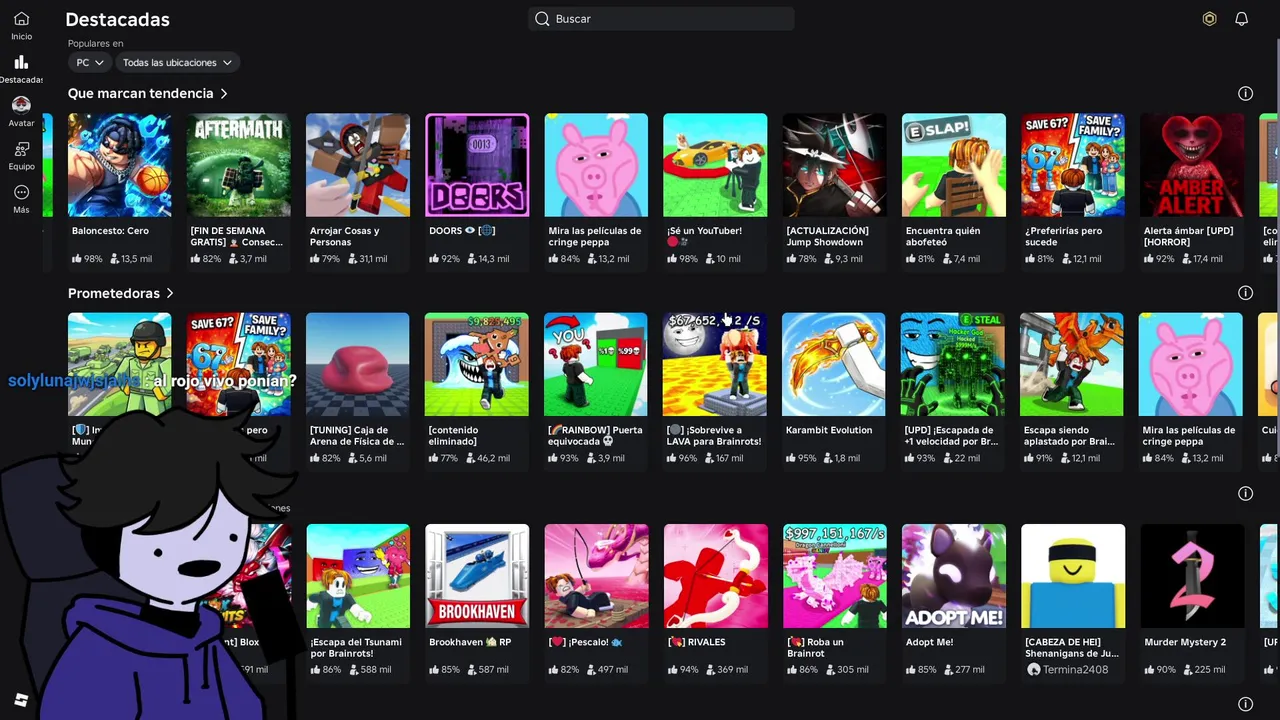The image size is (1280, 720).
Task: Open the Caja de Arena de Física thumbnail
Action: (357, 364)
